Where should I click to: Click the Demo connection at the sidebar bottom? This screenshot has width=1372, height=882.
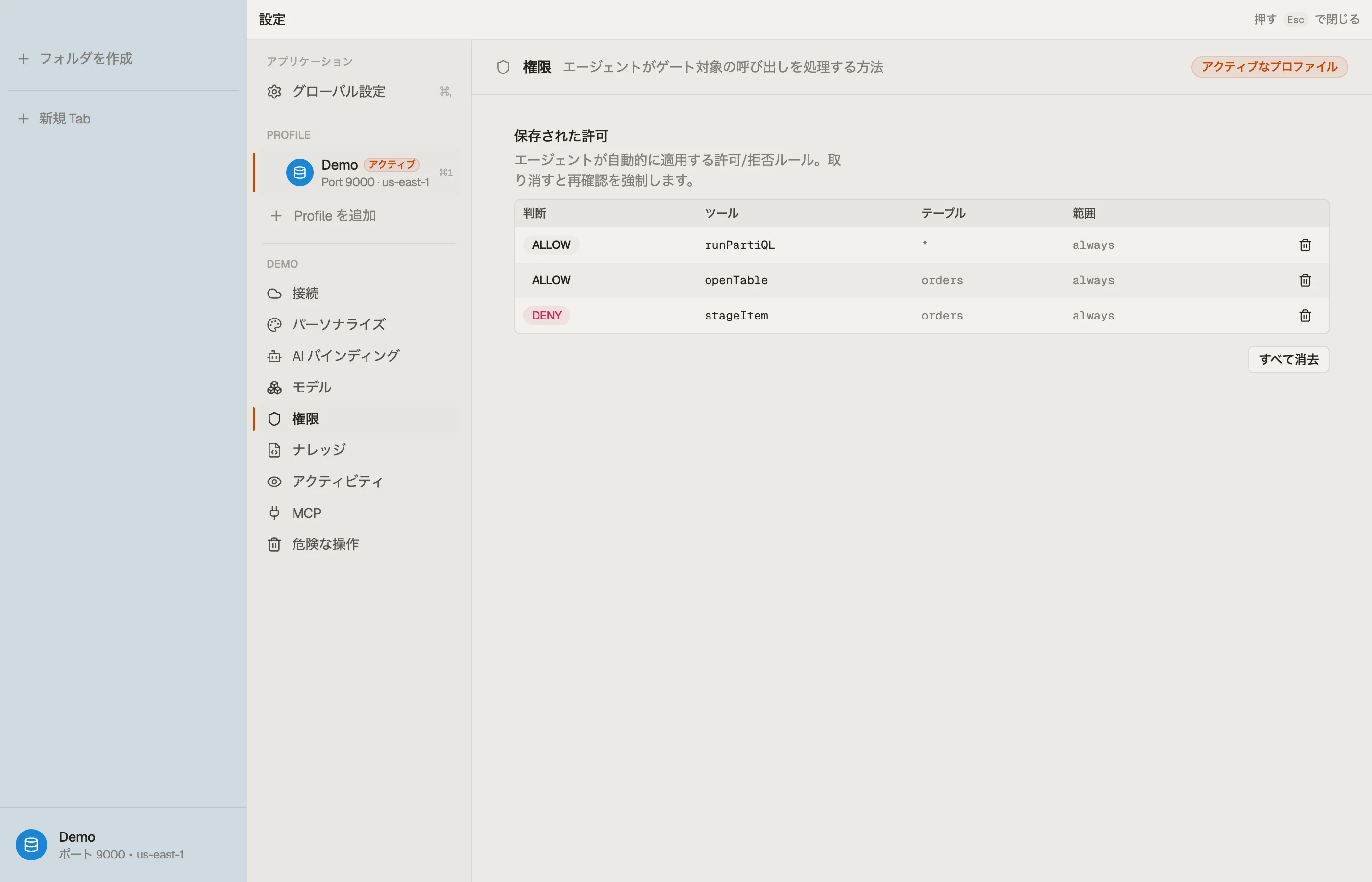pos(123,845)
